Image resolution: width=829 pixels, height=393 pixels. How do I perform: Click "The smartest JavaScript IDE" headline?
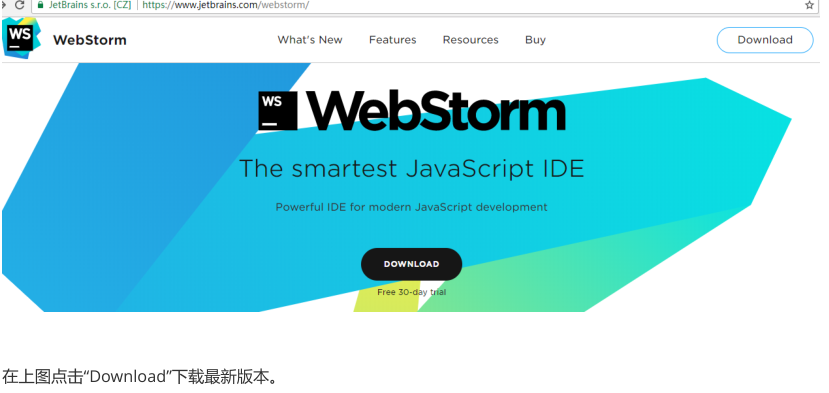coord(411,169)
